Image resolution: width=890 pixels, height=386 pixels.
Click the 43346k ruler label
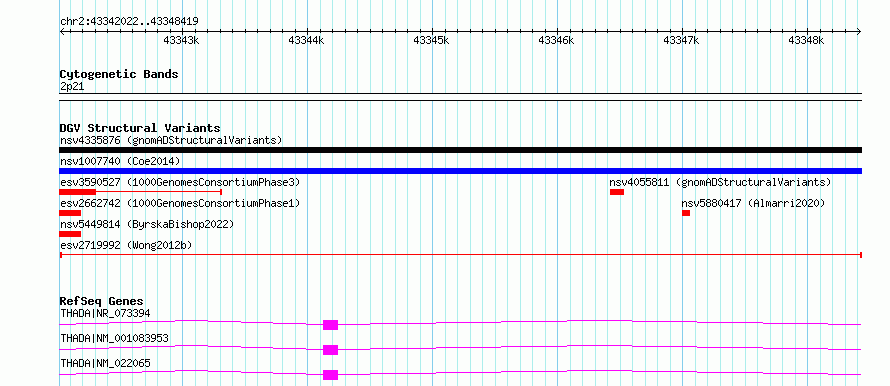[556, 40]
